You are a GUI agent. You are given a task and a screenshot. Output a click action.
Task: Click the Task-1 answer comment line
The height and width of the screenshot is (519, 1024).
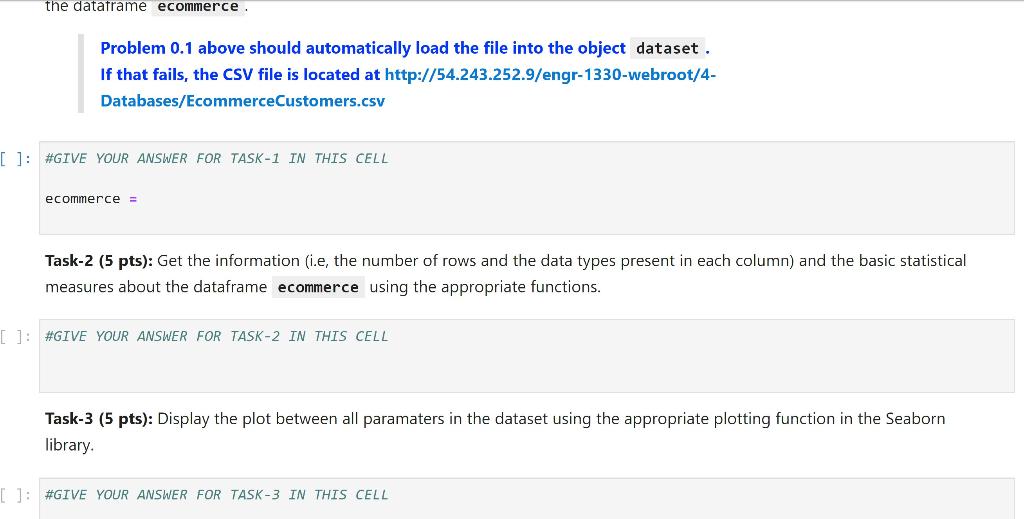point(216,159)
